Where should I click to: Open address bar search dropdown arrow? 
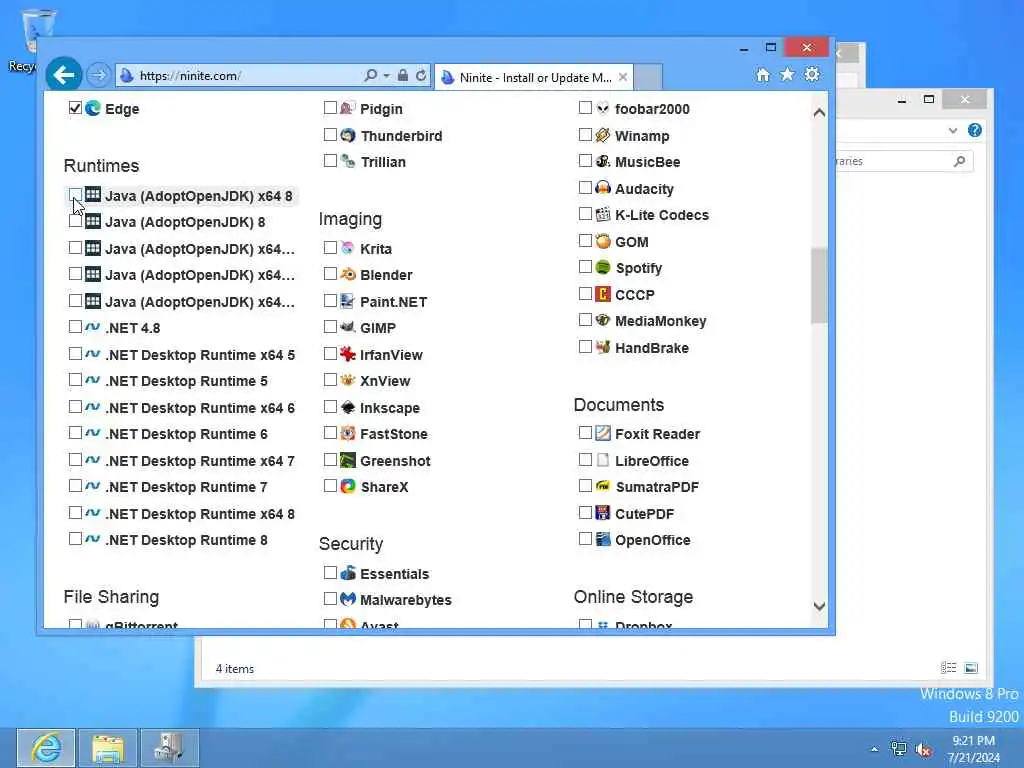pos(387,76)
